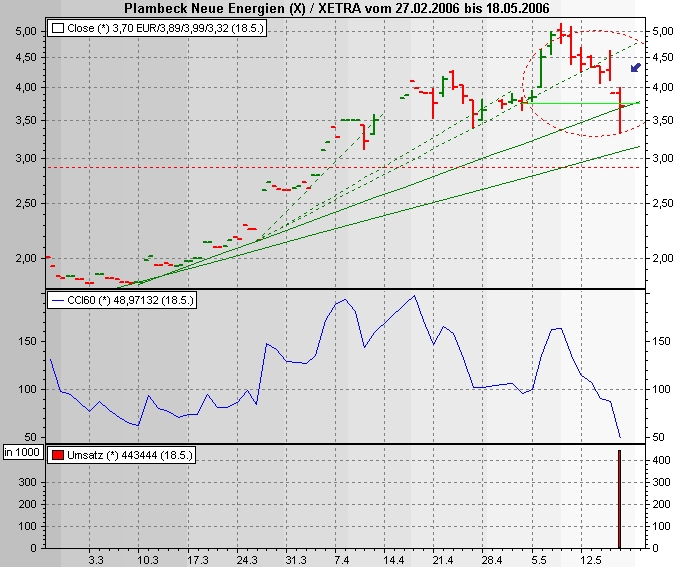
Task: Click the horizontal bright green support line
Action: (581, 103)
